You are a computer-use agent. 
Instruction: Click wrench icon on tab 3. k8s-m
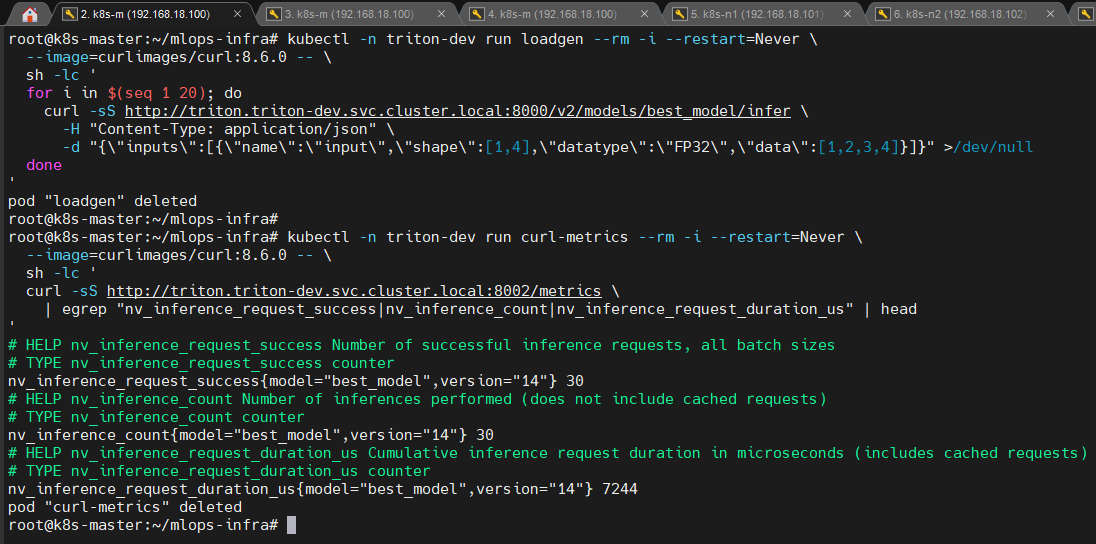coord(273,14)
